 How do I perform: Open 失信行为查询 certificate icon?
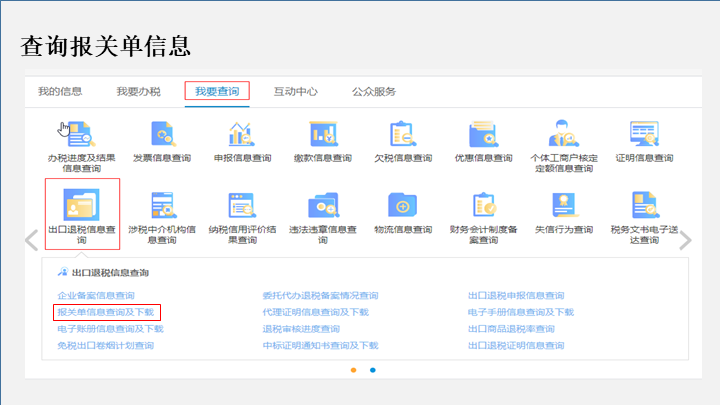pos(564,205)
